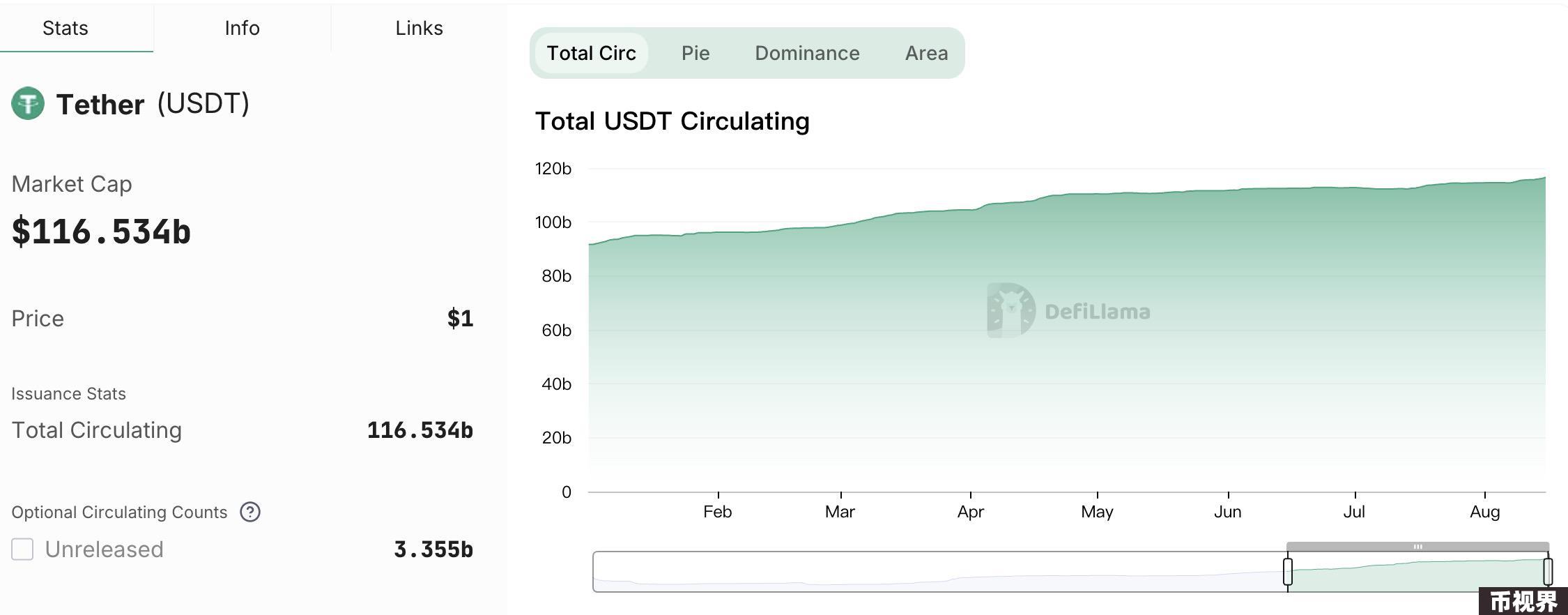The width and height of the screenshot is (1568, 615).
Task: Click the 20b y-axis label
Action: [x=556, y=438]
